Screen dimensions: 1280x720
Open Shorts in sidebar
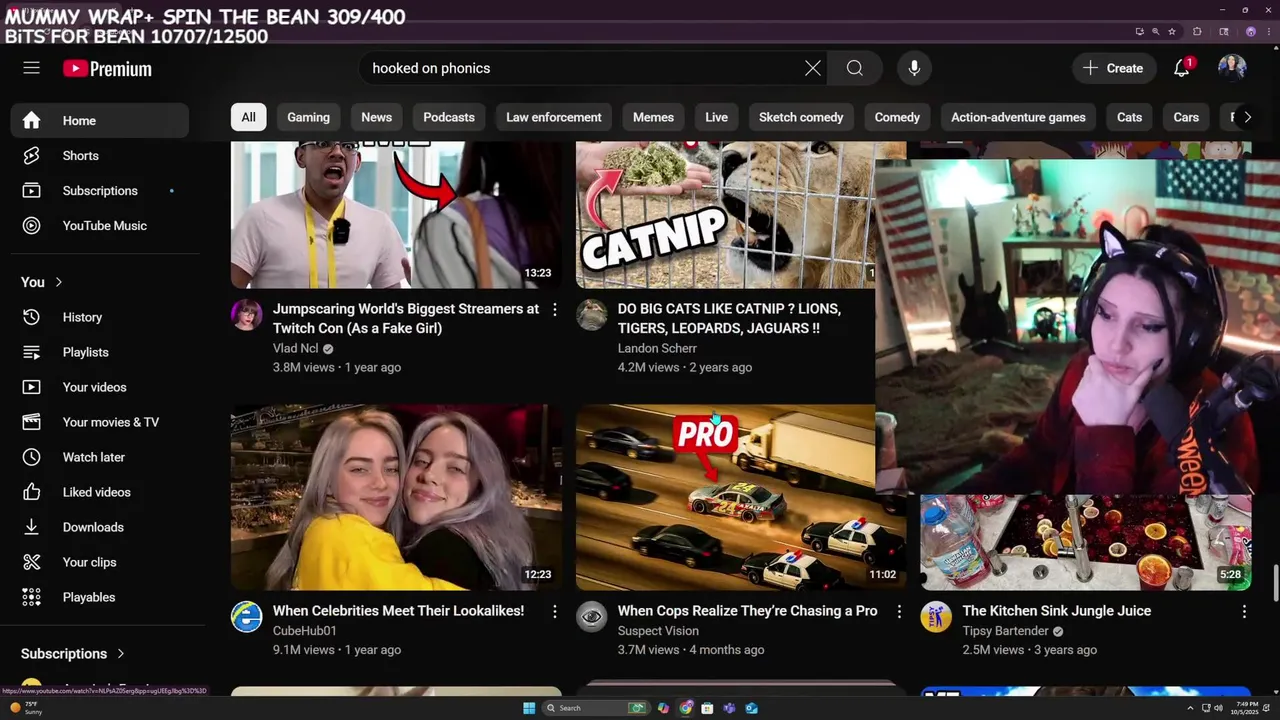pyautogui.click(x=100, y=156)
